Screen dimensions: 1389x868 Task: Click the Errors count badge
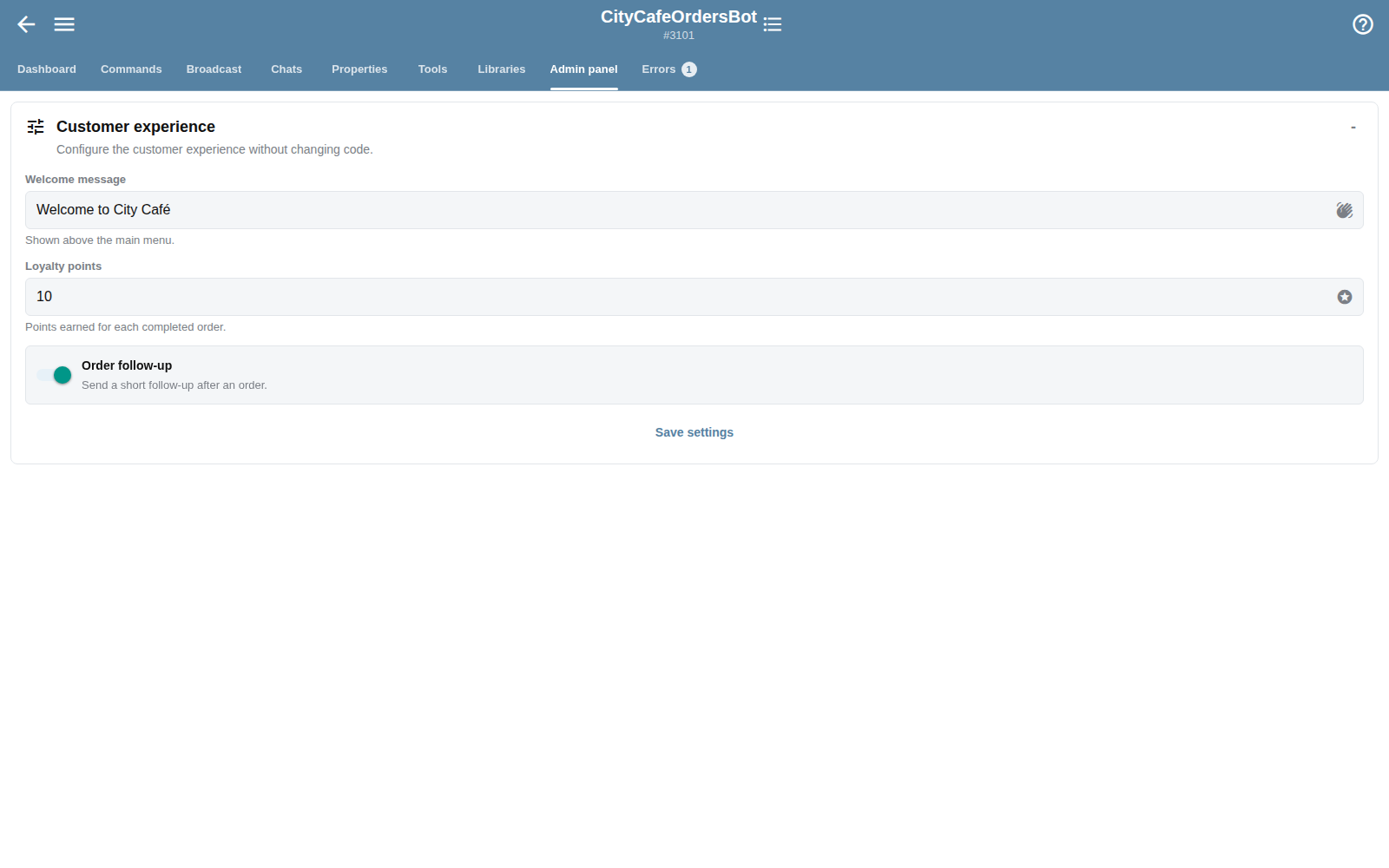(x=689, y=69)
